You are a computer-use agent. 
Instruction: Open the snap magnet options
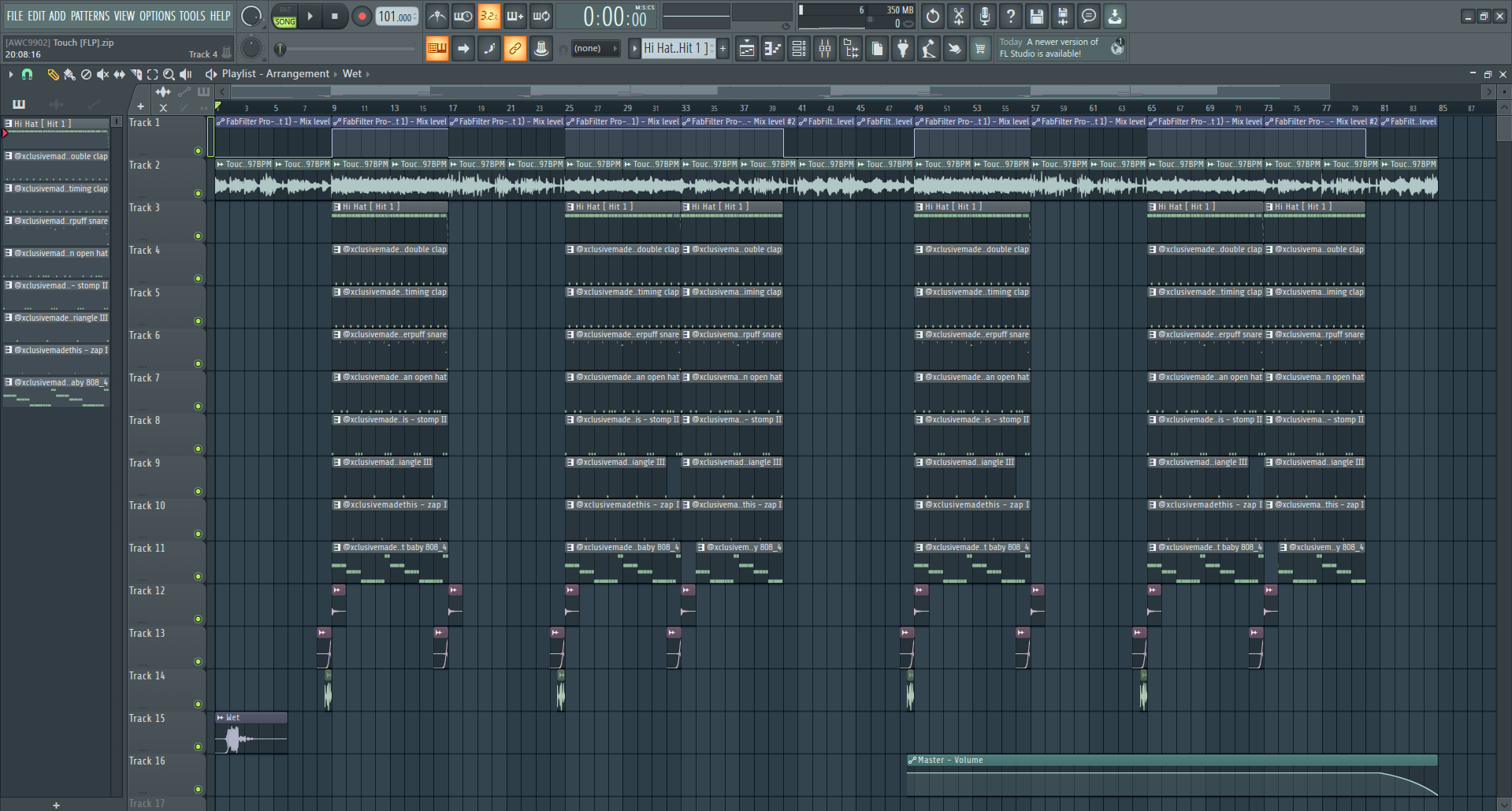(27, 74)
